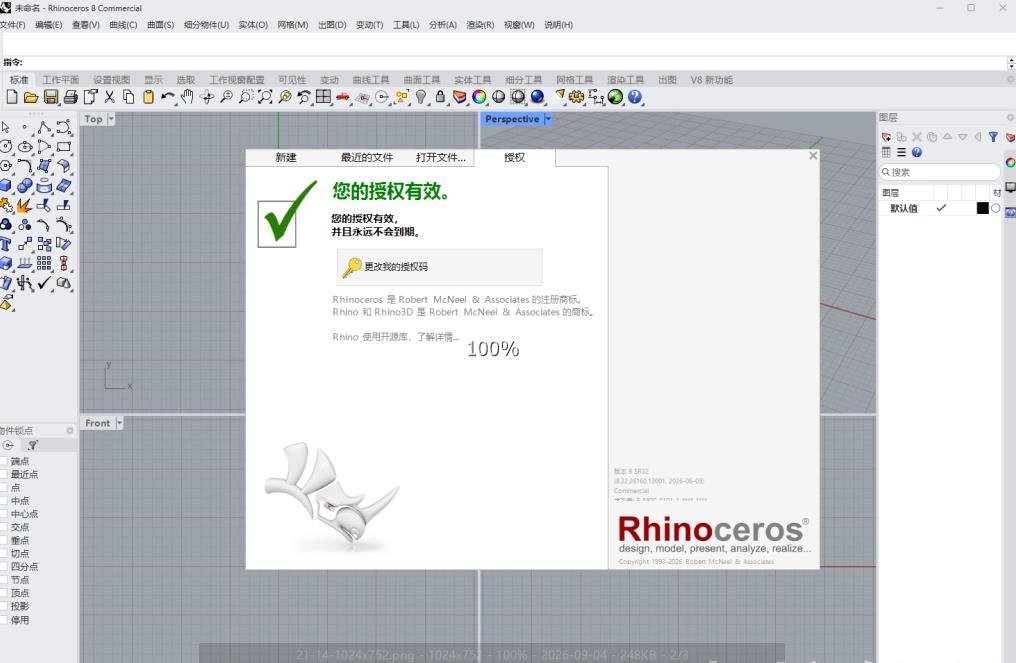Click the black checkmark Check icon in sidebar
1016x663 pixels.
[44, 283]
